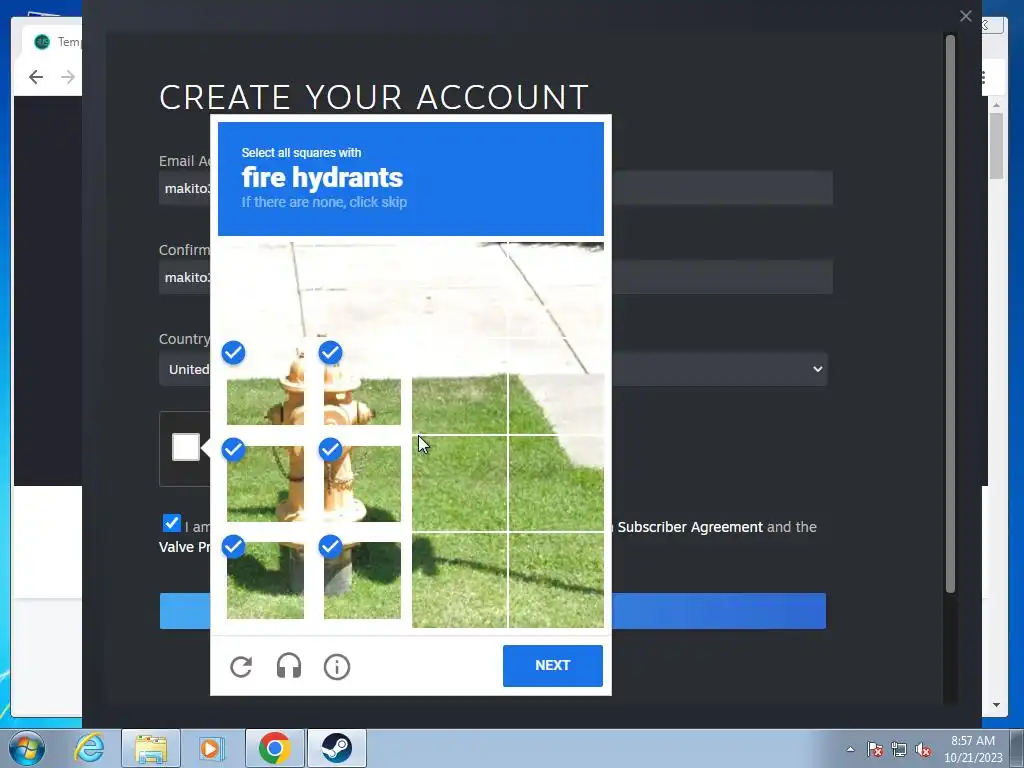Deselect the tile with the hydrant's top-right cap

[362, 387]
